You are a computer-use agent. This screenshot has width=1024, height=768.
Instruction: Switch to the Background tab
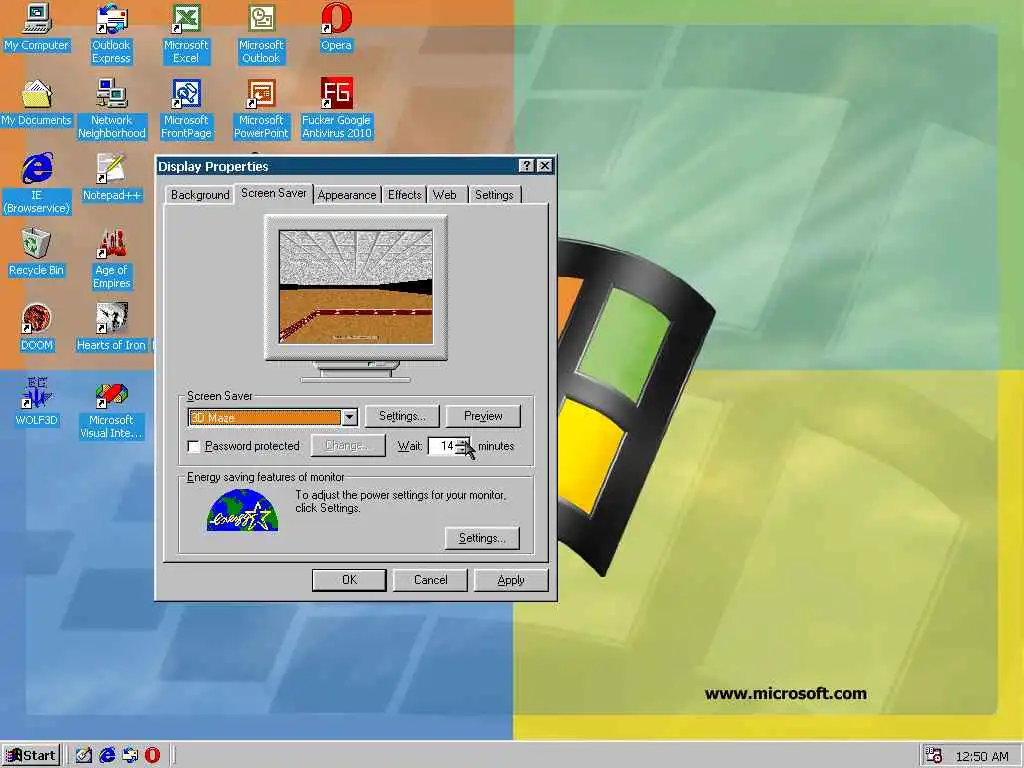pos(200,195)
